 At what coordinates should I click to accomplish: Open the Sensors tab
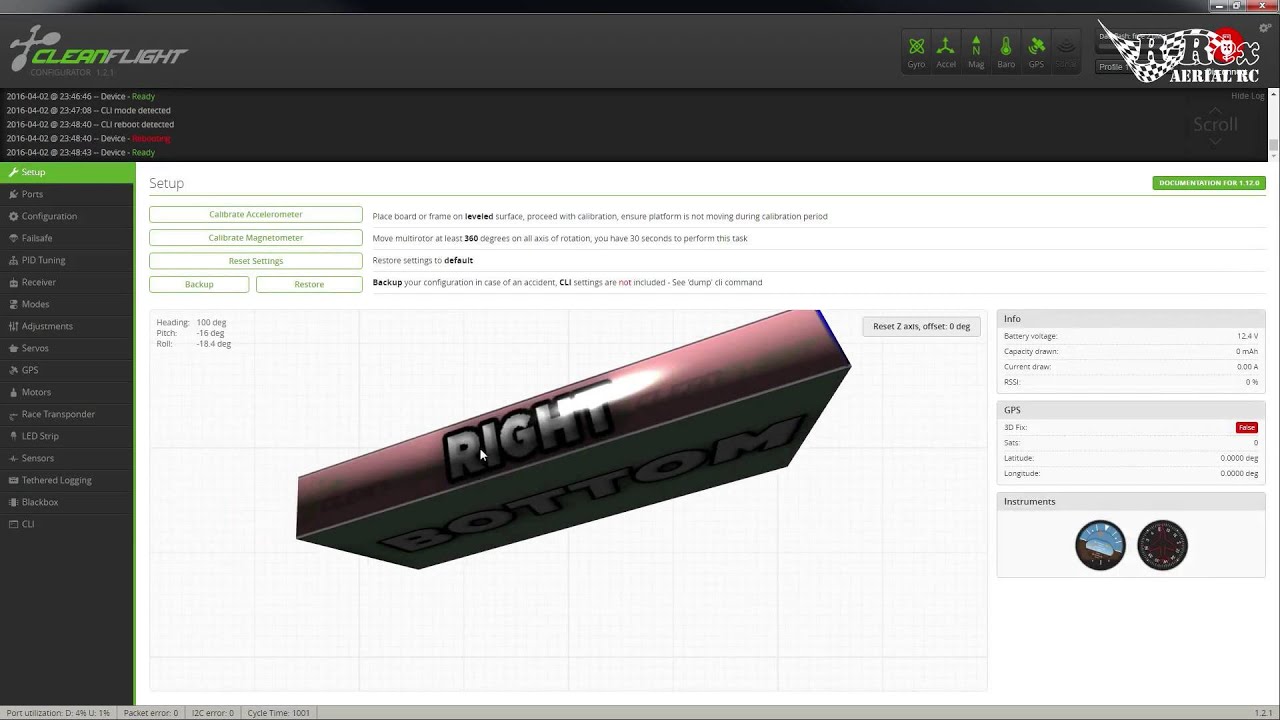pos(66,458)
